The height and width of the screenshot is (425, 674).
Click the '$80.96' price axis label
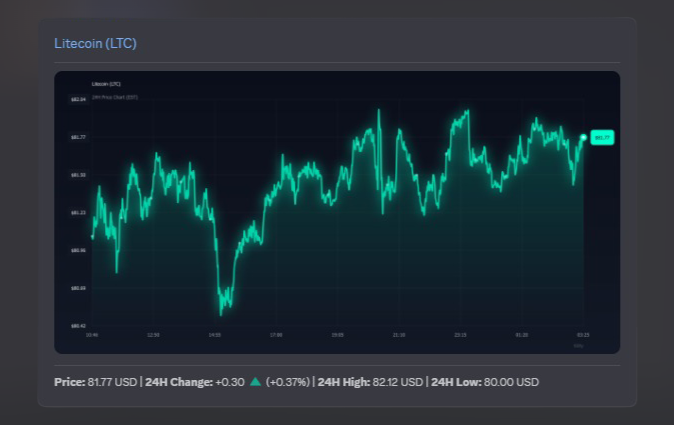(x=78, y=250)
